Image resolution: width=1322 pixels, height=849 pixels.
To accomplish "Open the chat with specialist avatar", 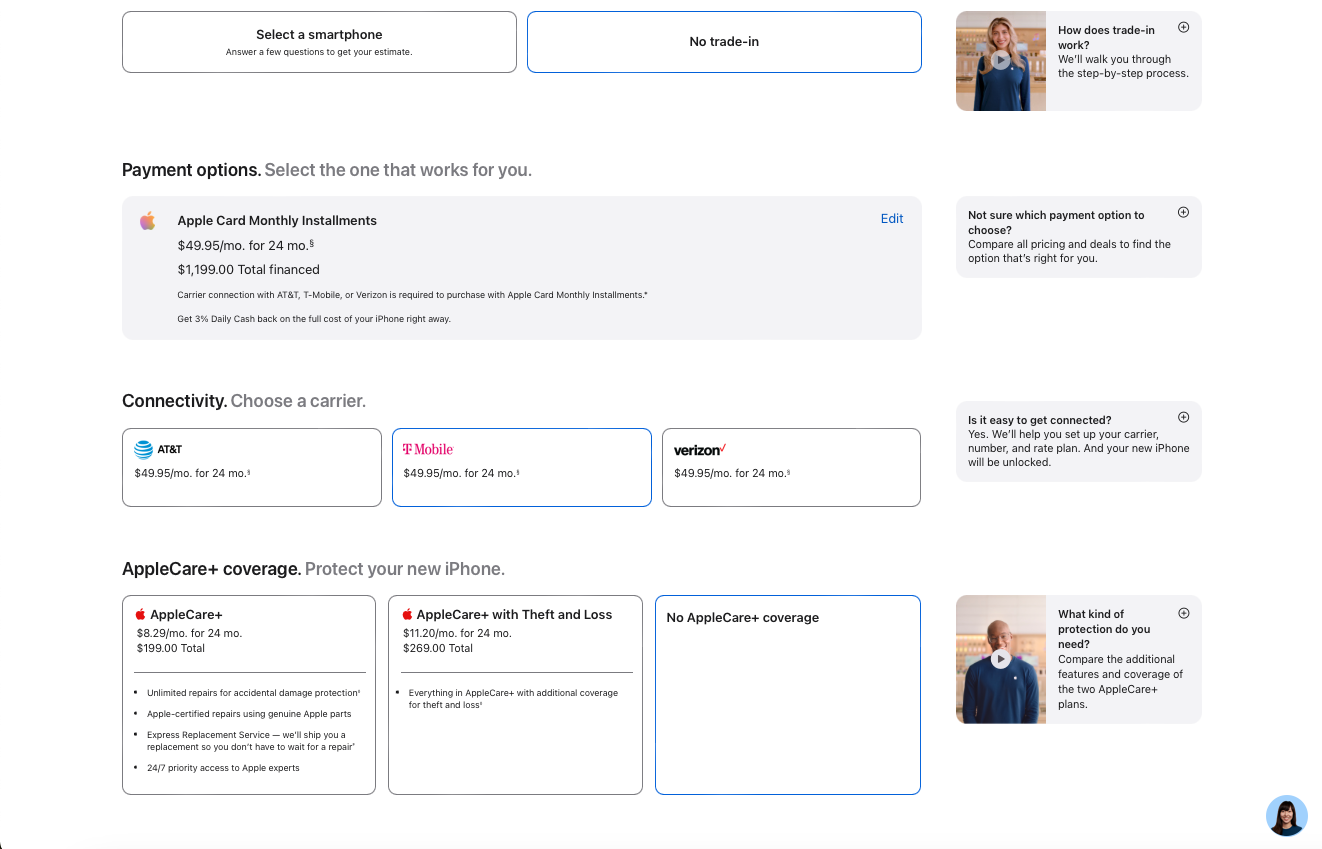I will click(1287, 816).
